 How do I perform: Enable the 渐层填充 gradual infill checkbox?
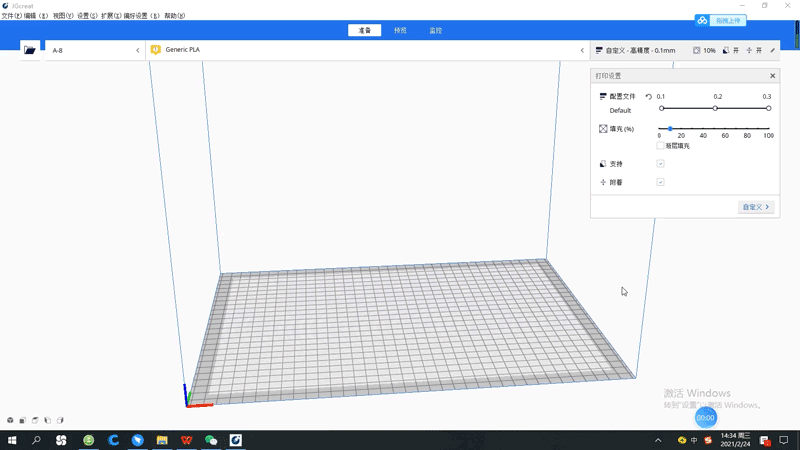click(x=660, y=146)
